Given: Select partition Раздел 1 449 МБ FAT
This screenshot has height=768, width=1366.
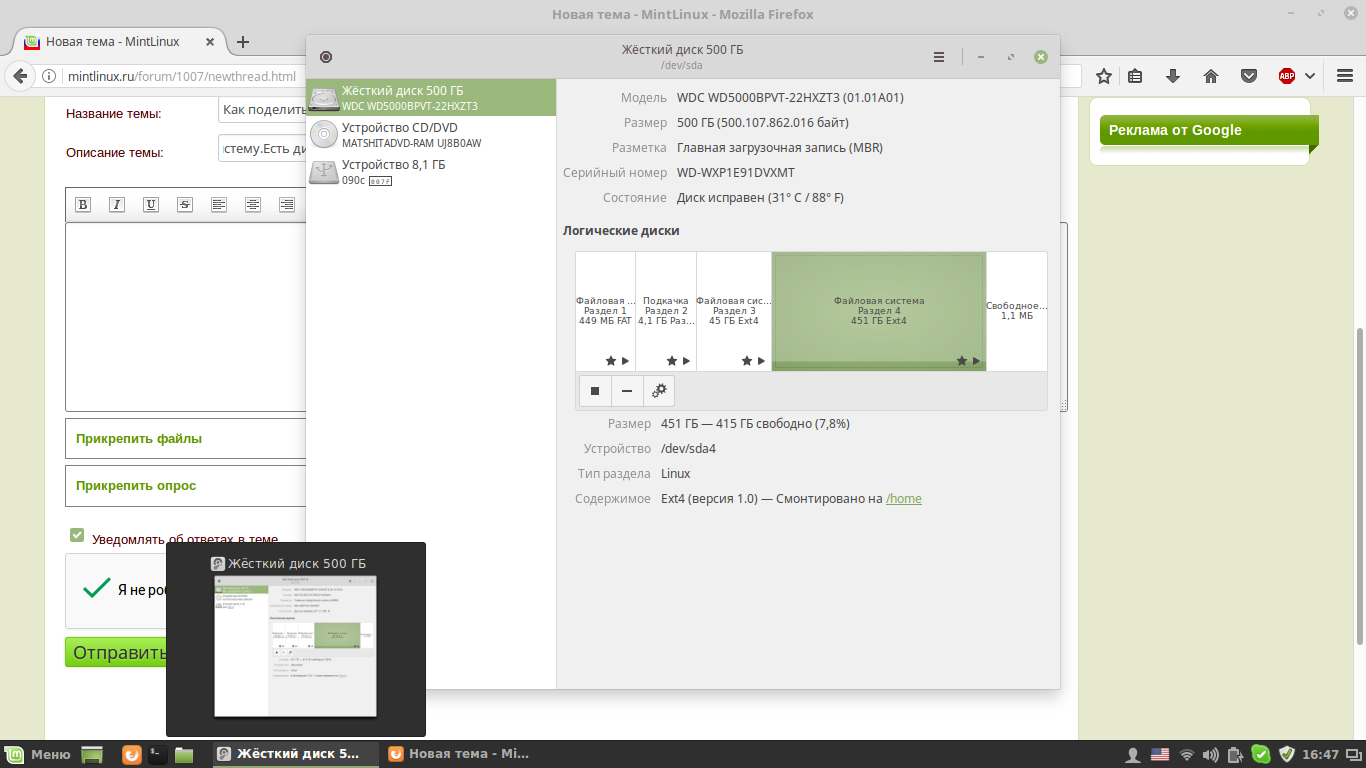Looking at the screenshot, I should (x=606, y=311).
